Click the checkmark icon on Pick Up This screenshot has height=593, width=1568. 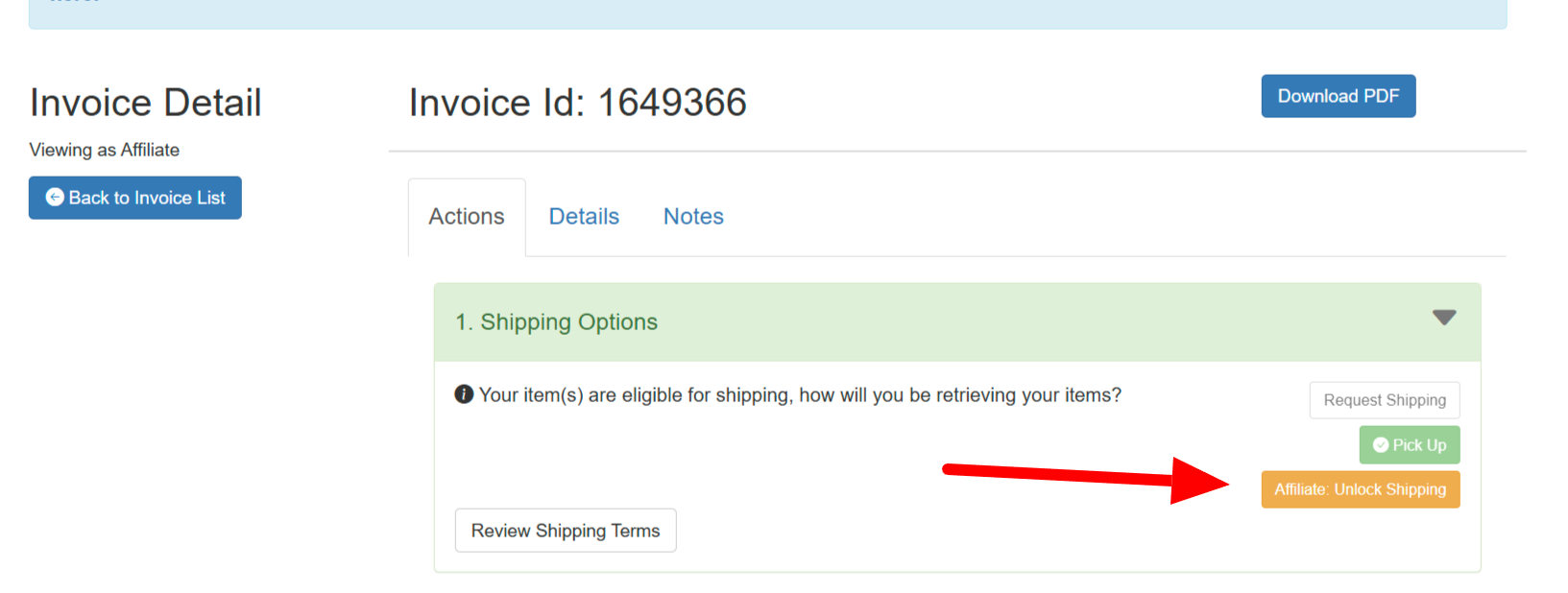click(1381, 445)
